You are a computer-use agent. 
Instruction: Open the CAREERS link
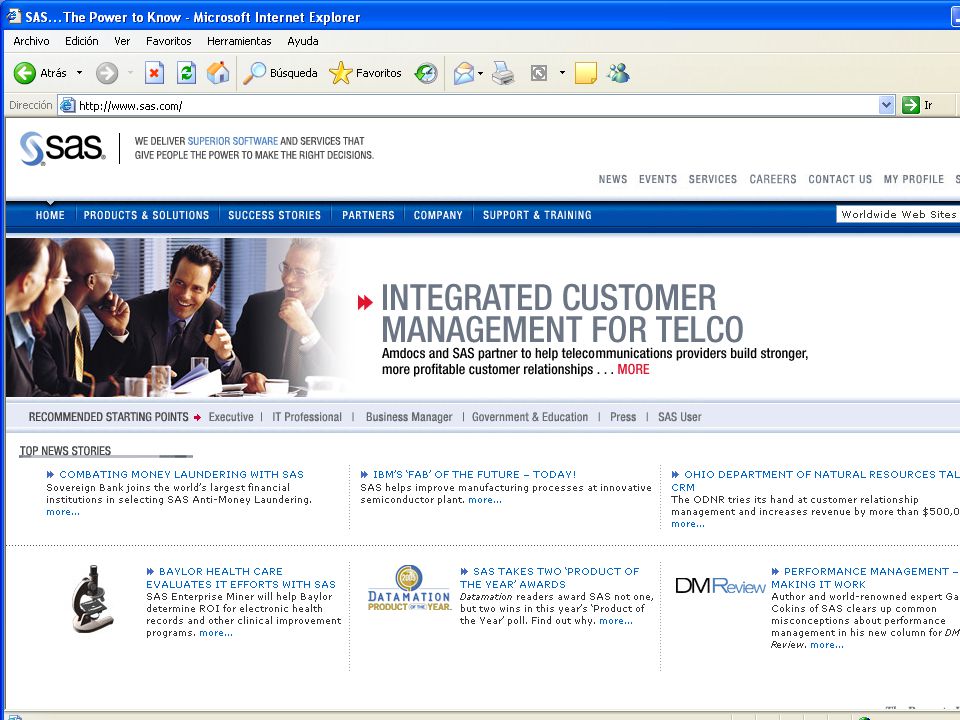coord(773,179)
